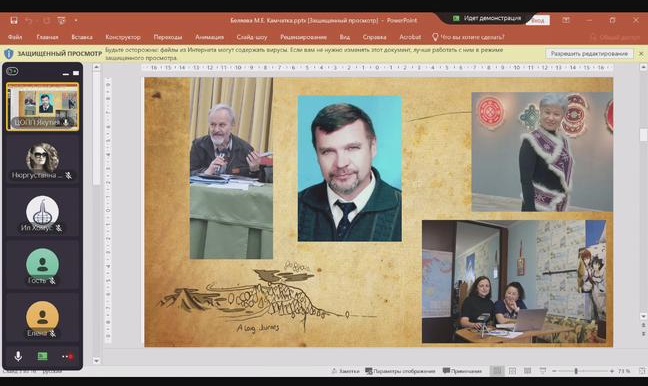Fit slide to window icon

click(x=642, y=371)
